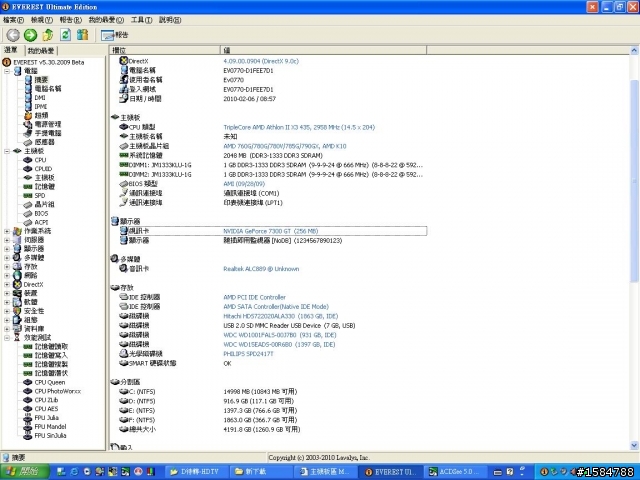The height and width of the screenshot is (480, 640).
Task: Open the Report toolbar button
Action: point(115,36)
